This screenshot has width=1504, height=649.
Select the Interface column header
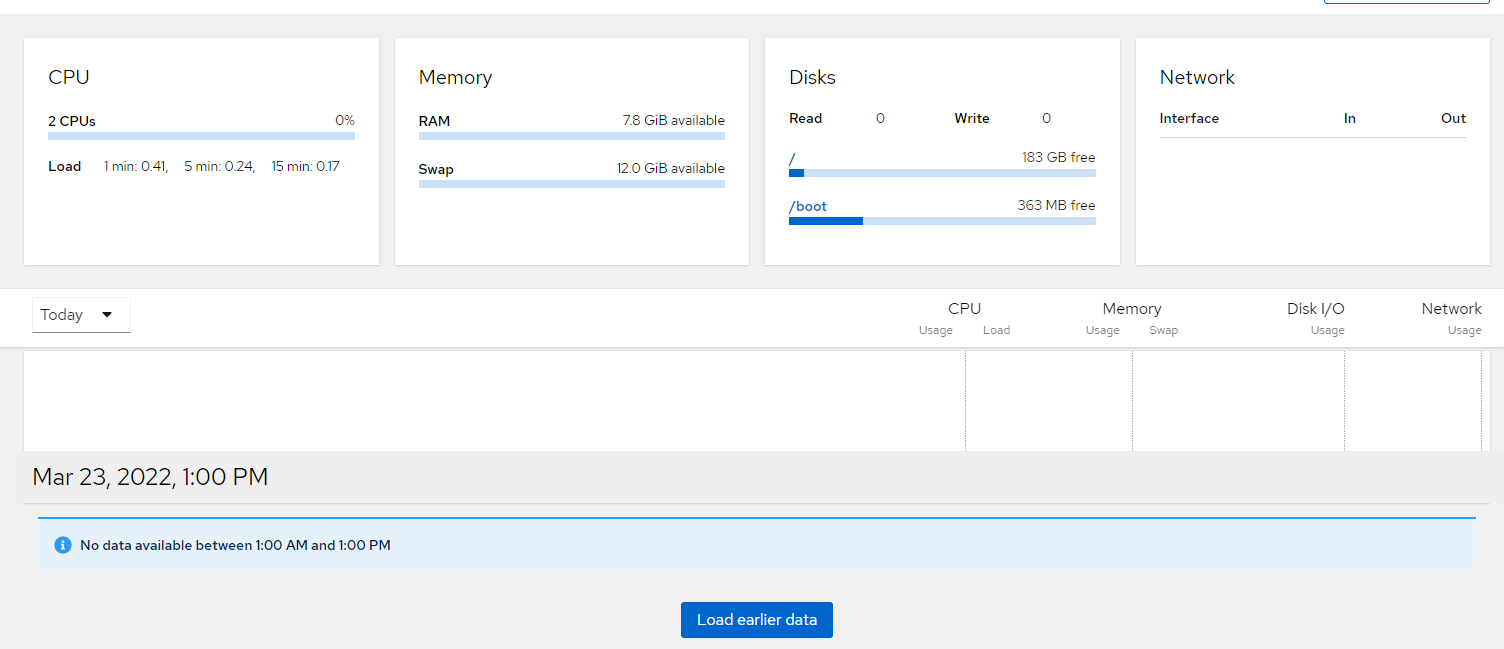point(1189,118)
